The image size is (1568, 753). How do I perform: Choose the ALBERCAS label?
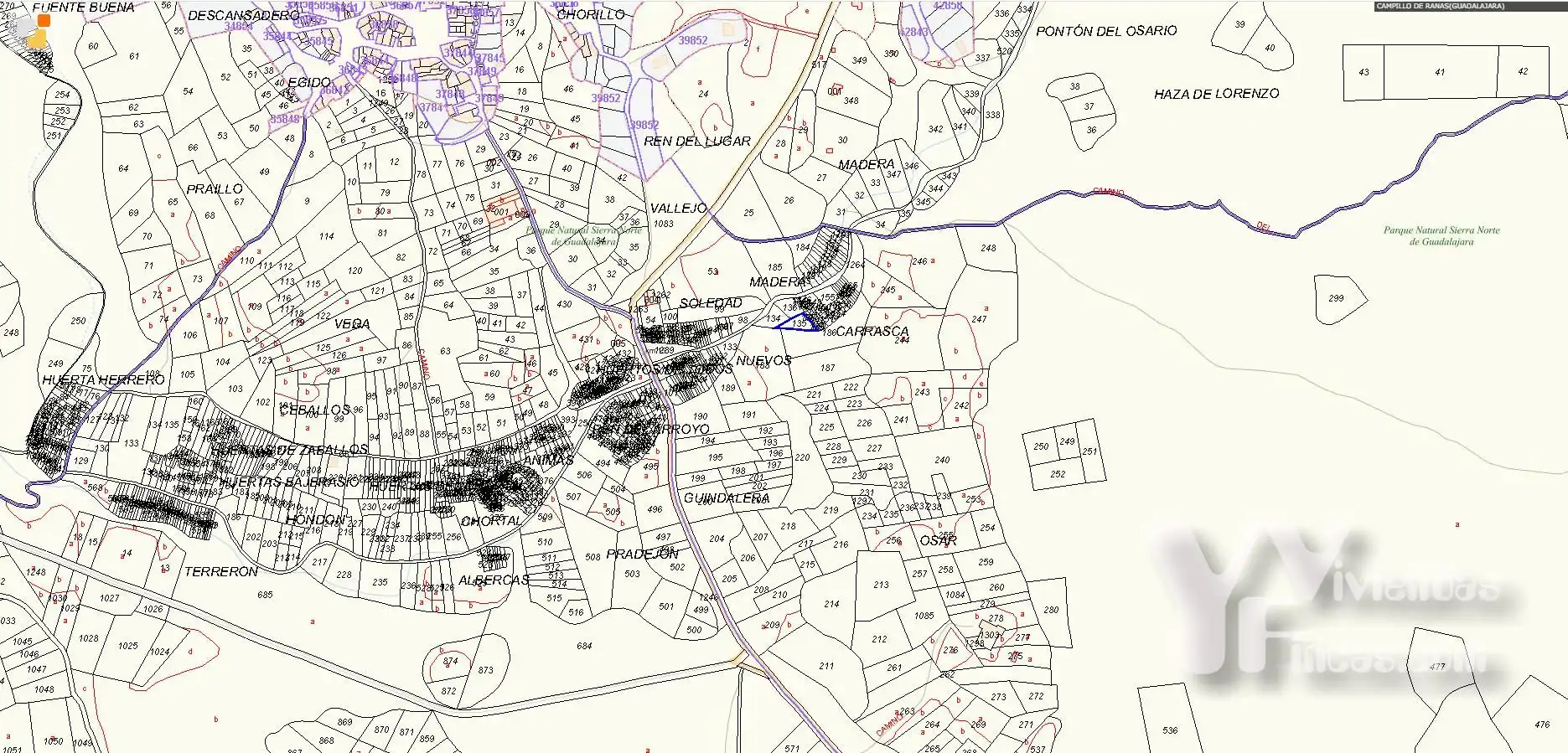point(494,580)
